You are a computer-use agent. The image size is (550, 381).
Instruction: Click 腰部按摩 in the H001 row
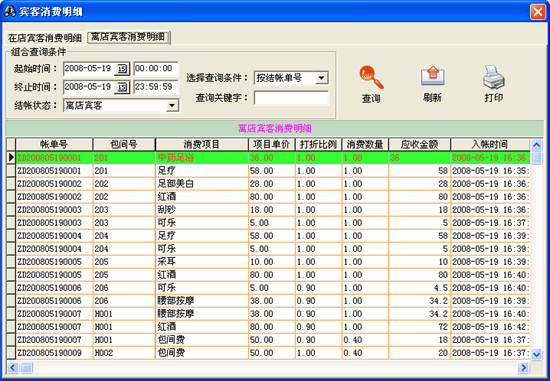pyautogui.click(x=202, y=313)
